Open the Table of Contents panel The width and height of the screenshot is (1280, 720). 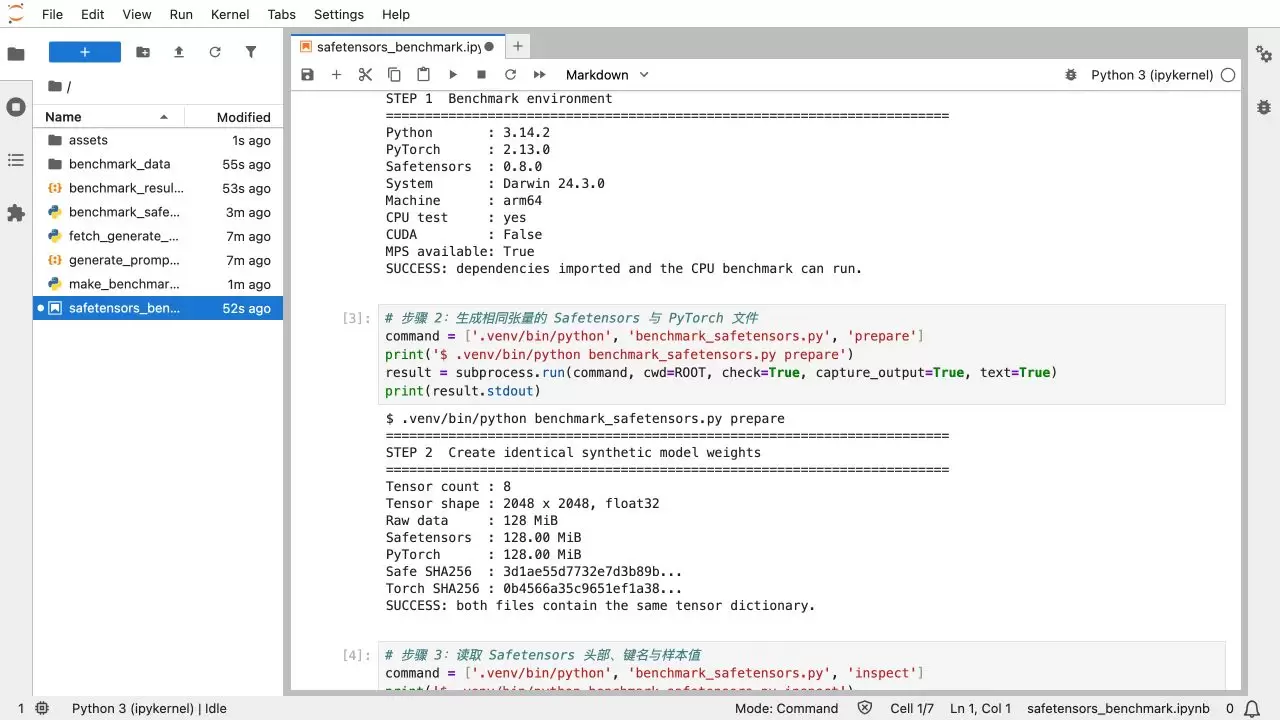point(16,160)
